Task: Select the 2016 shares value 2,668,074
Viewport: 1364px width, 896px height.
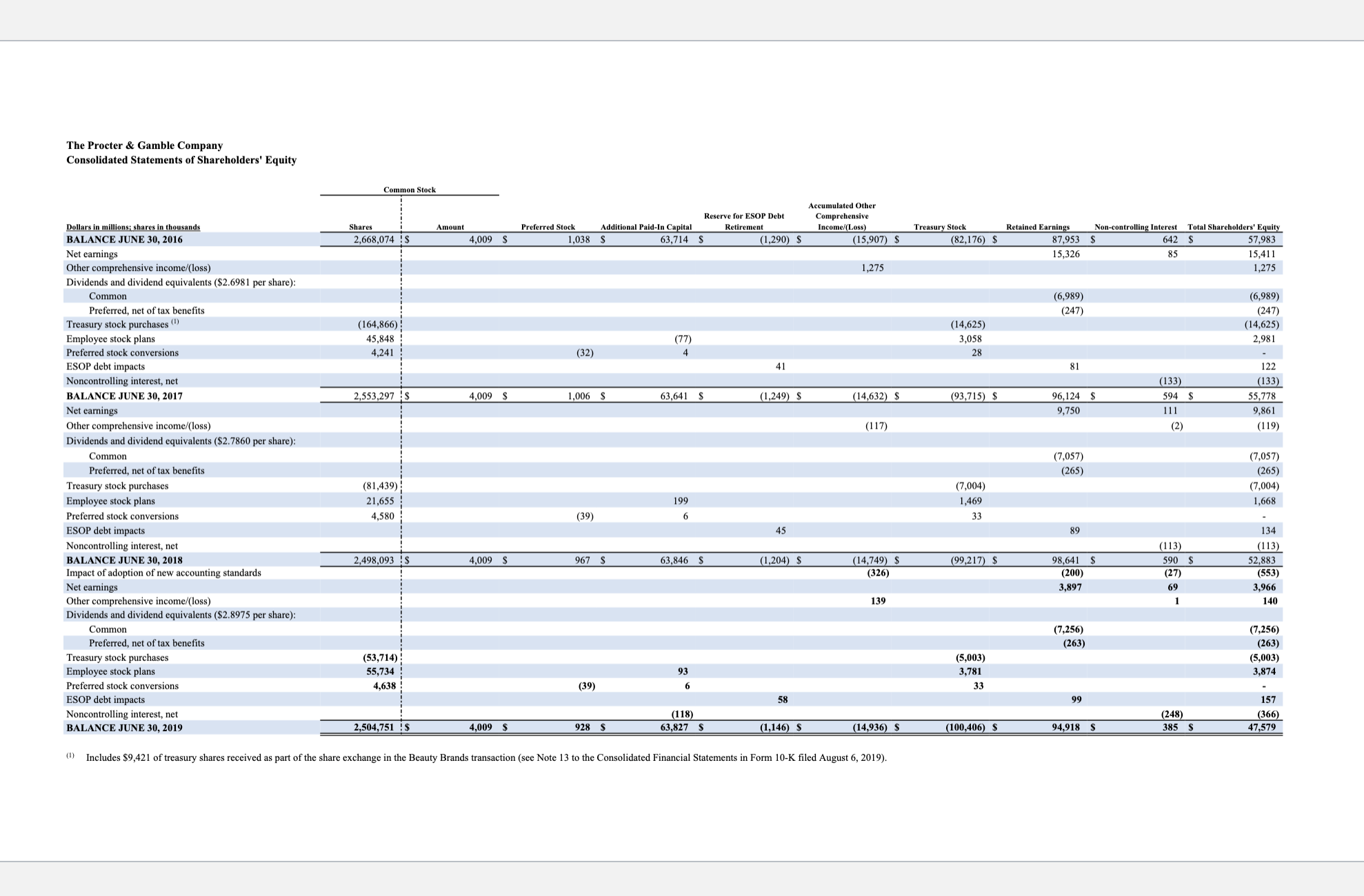Action: (x=373, y=240)
